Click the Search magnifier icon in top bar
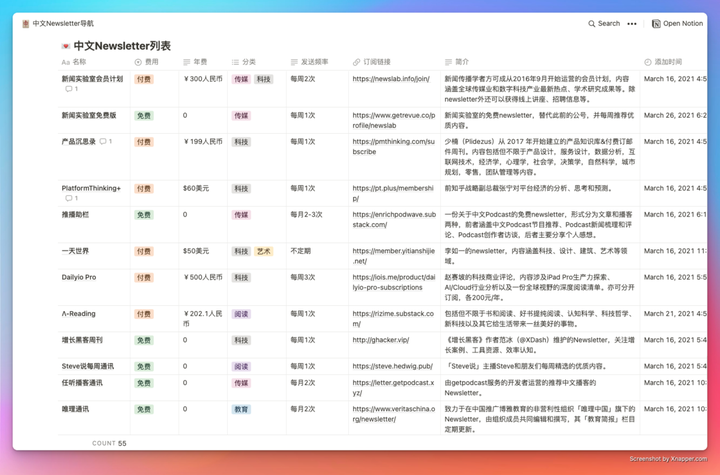 click(592, 24)
